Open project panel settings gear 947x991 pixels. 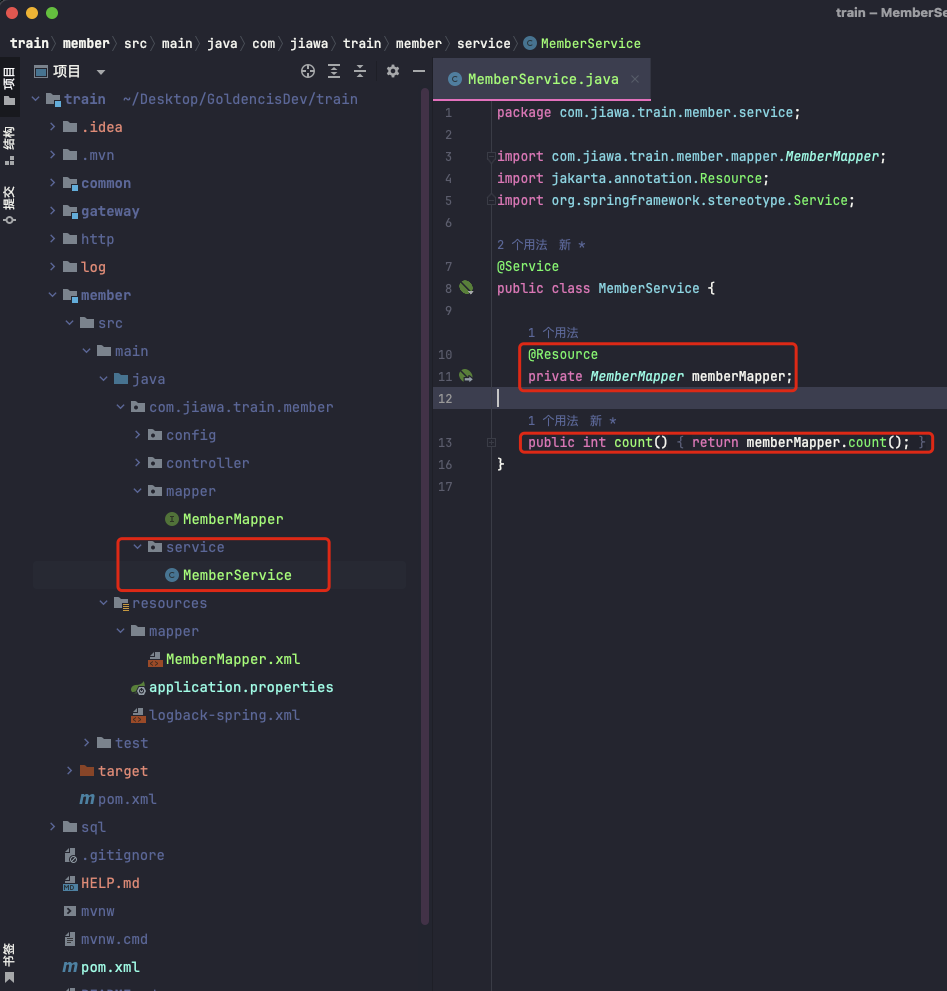point(393,71)
